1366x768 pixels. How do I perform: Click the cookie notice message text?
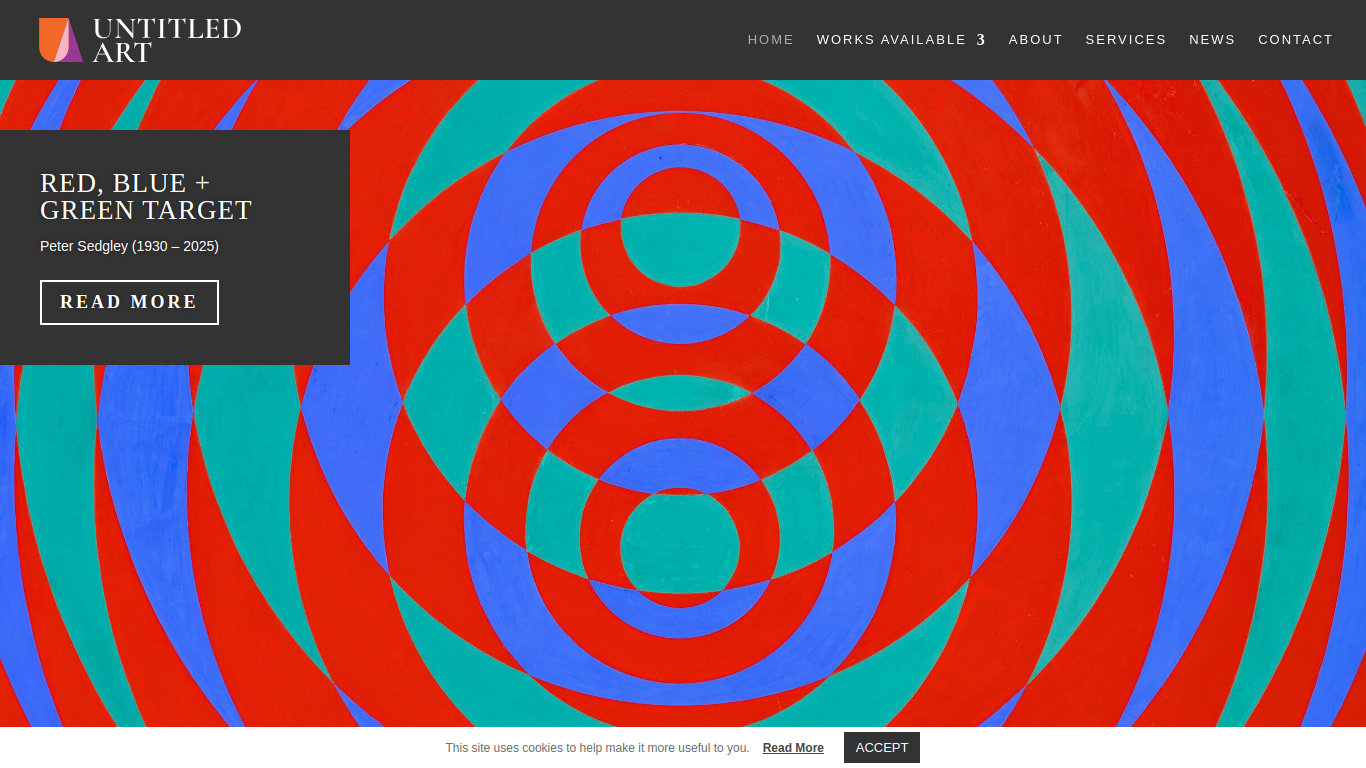click(597, 748)
